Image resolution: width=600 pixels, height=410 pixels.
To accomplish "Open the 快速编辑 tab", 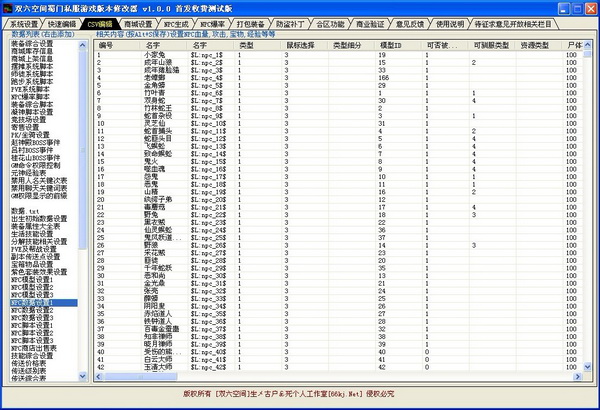I will pyautogui.click(x=64, y=22).
